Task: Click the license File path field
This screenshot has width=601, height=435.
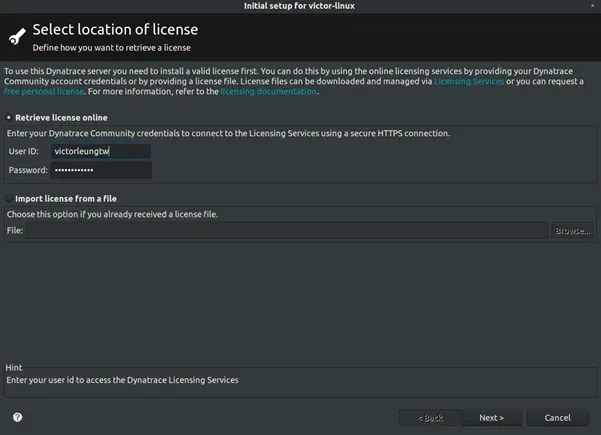Action: pyautogui.click(x=287, y=231)
